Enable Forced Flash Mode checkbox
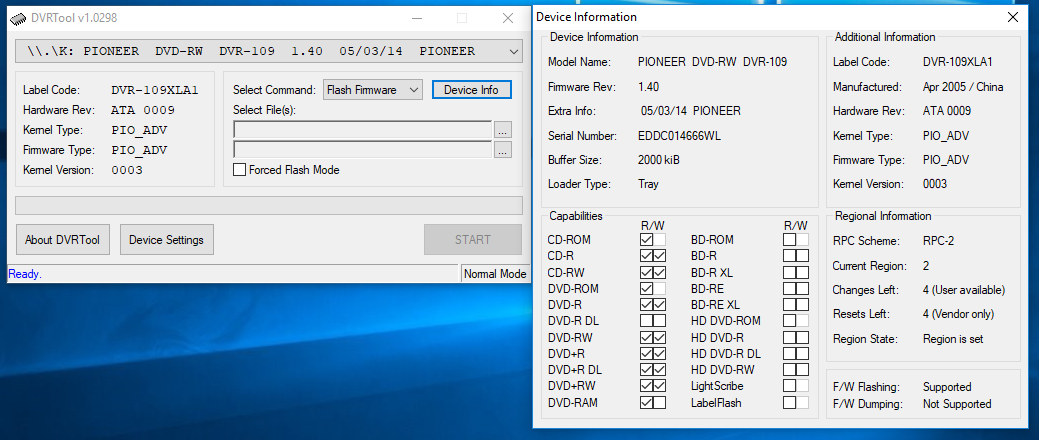Screen dimensions: 1039x440 point(240,170)
